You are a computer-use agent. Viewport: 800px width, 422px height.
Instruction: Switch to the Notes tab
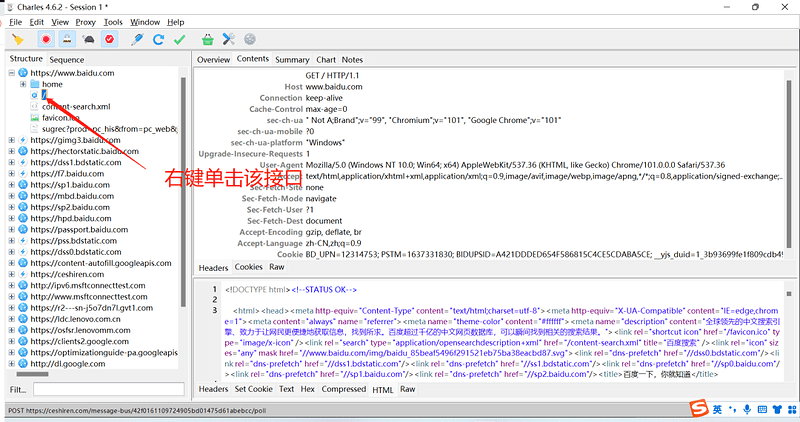pyautogui.click(x=352, y=60)
